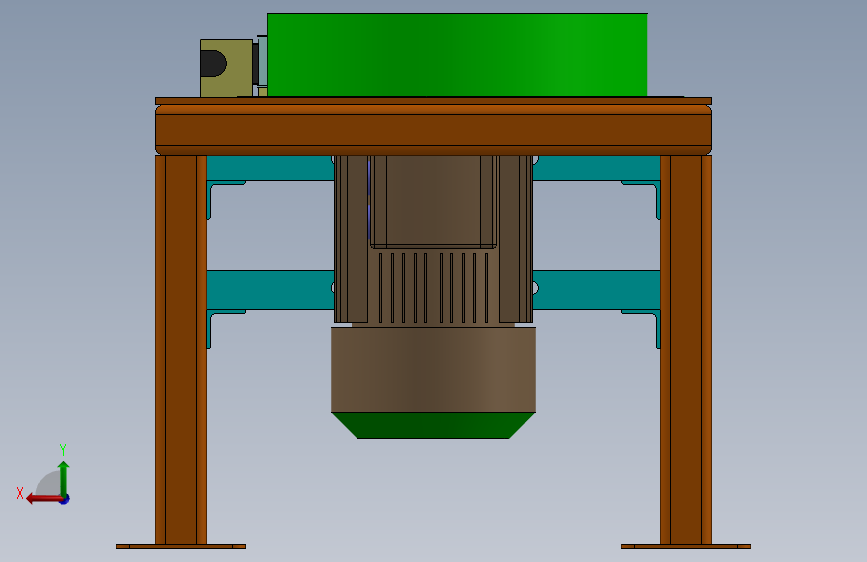The image size is (867, 562).
Task: Select the left brown table leg
Action: pos(181,350)
